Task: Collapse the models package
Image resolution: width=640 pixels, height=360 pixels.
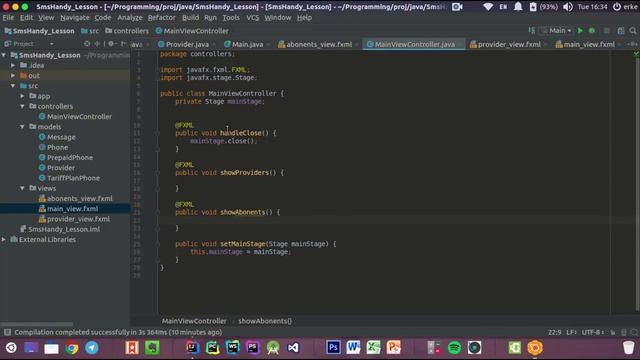Action: click(x=22, y=127)
